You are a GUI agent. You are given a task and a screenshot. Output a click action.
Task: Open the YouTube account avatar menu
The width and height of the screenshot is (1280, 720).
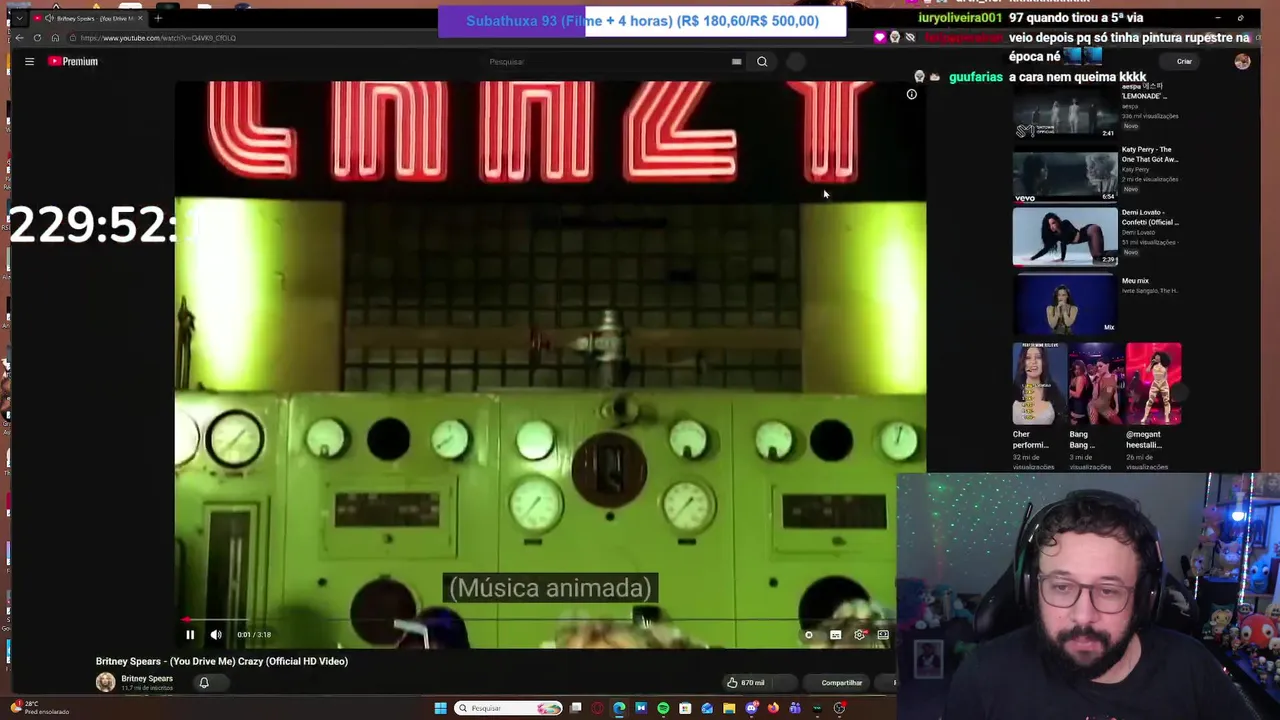(x=1242, y=62)
